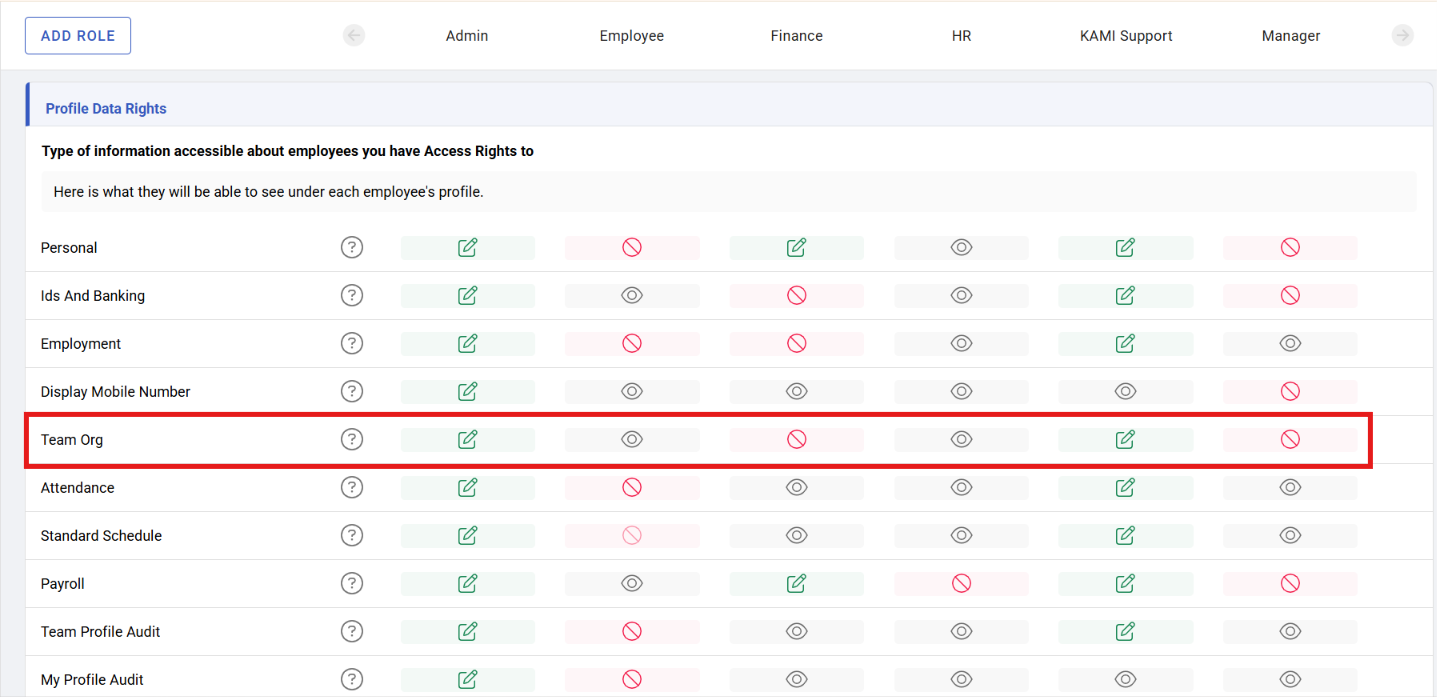Select the Finance role column header
The width and height of the screenshot is (1437, 697).
[x=797, y=36]
